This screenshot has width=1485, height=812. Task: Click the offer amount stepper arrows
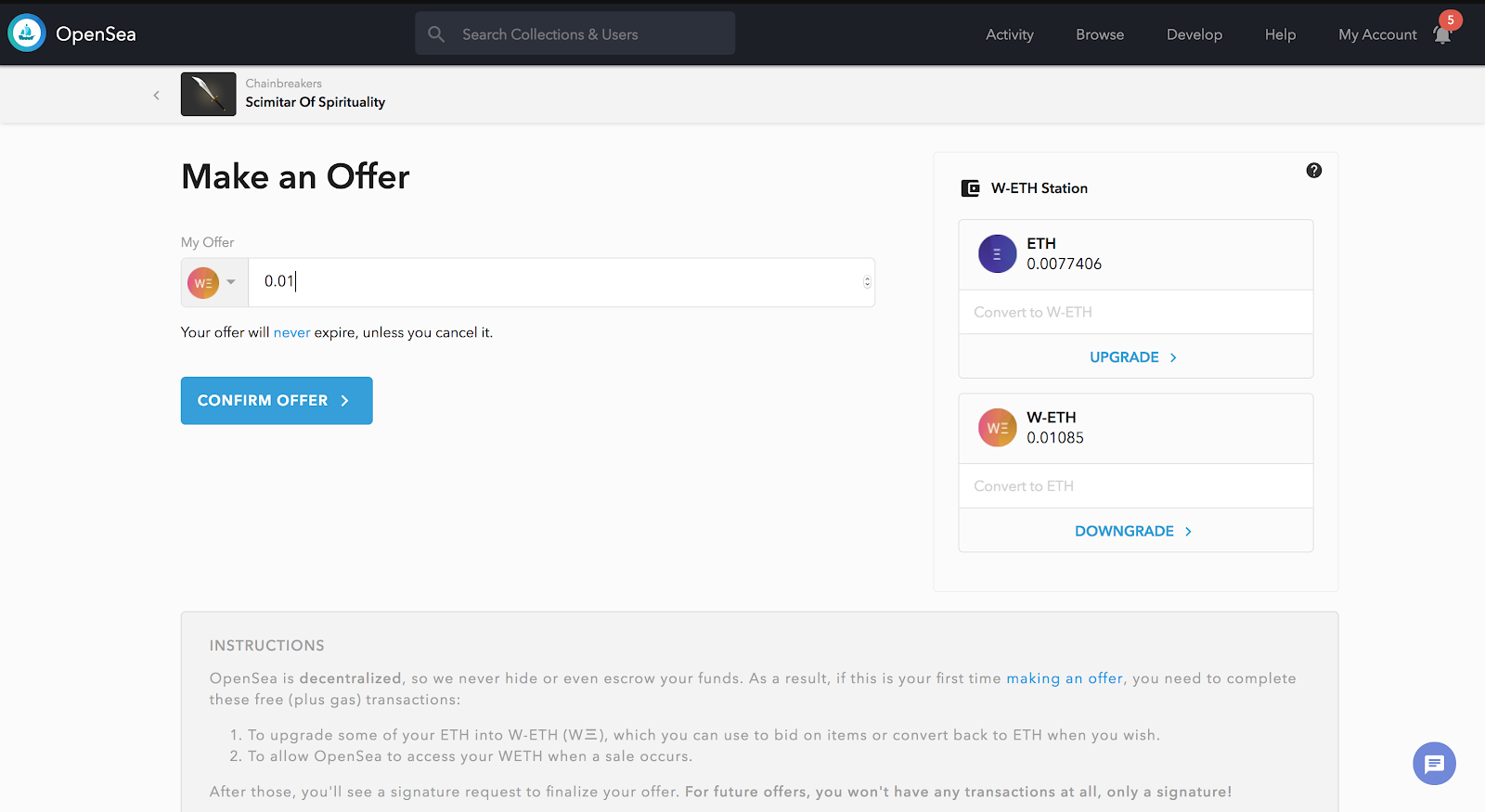tap(867, 282)
